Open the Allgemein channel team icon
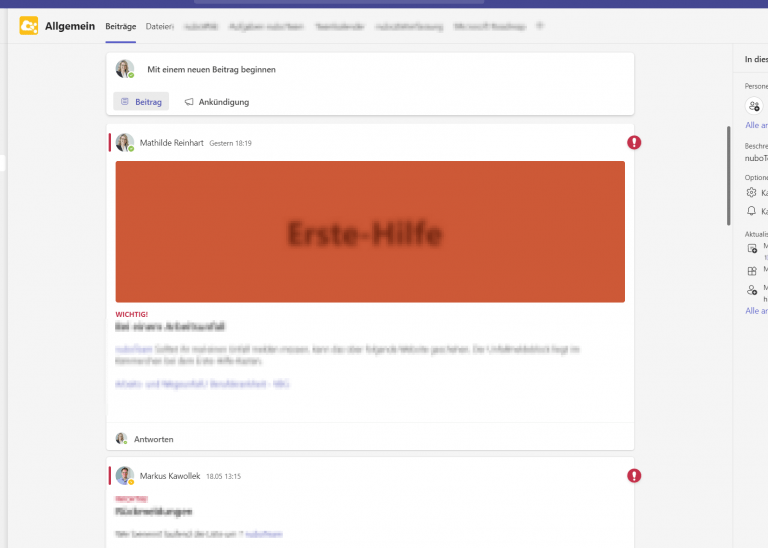768x548 pixels. point(28,26)
